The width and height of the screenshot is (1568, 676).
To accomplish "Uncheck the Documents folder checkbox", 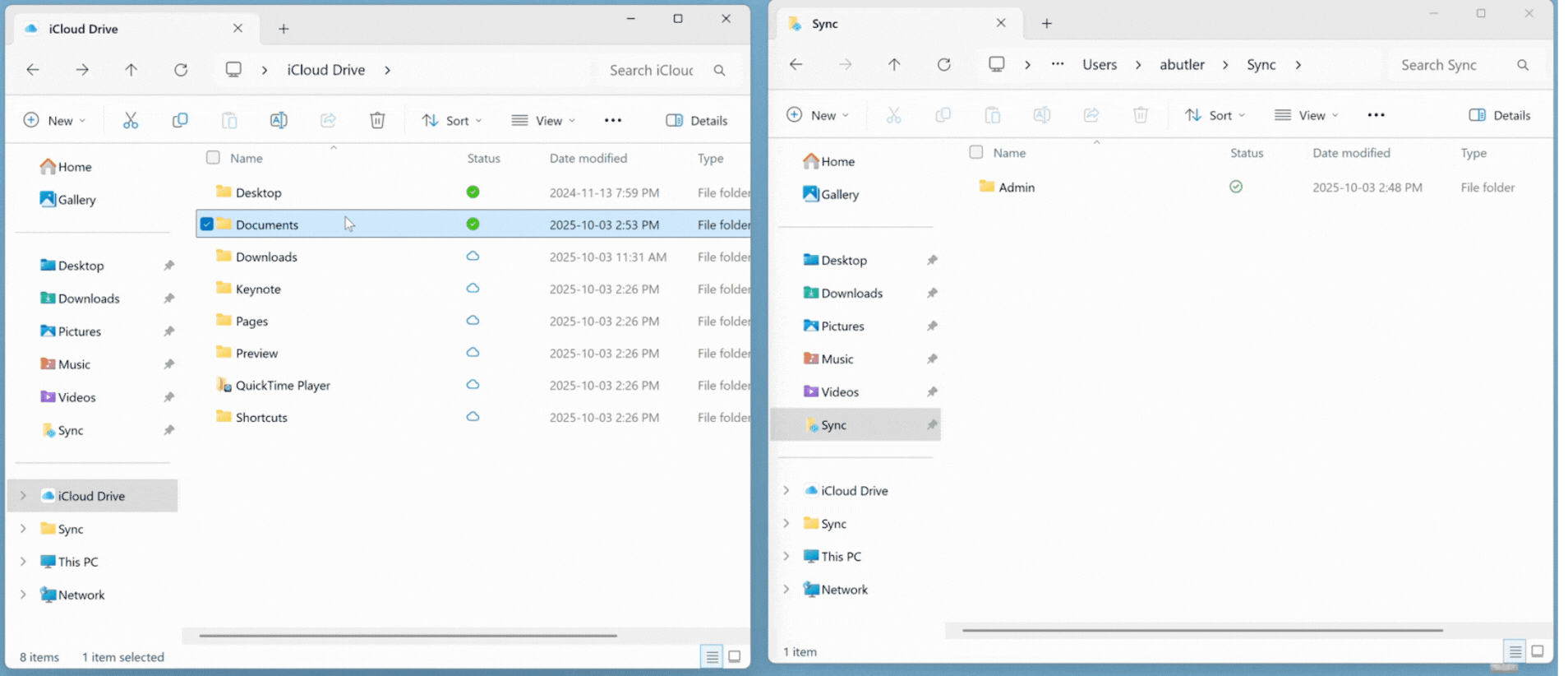I will (207, 225).
